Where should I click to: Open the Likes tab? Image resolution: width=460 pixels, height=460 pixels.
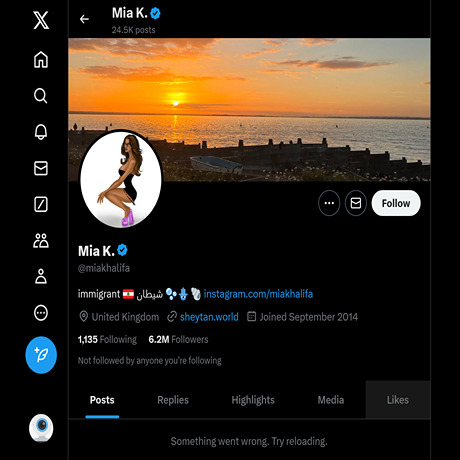pos(398,400)
